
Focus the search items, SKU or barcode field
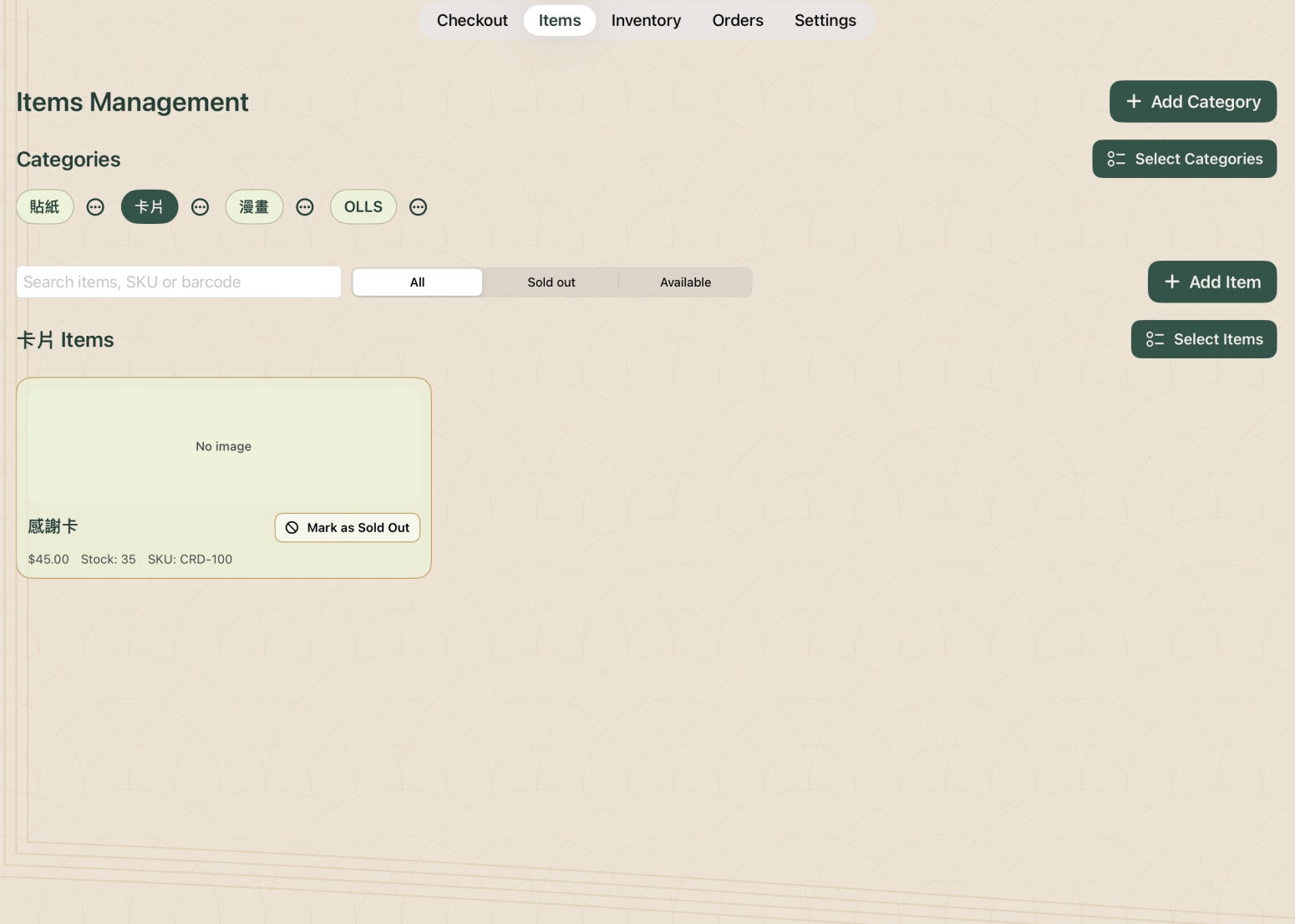[x=179, y=282]
